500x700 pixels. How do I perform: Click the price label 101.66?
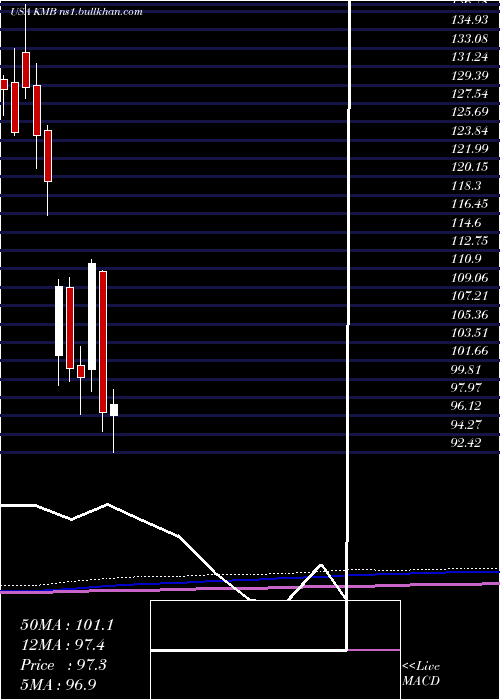469,351
